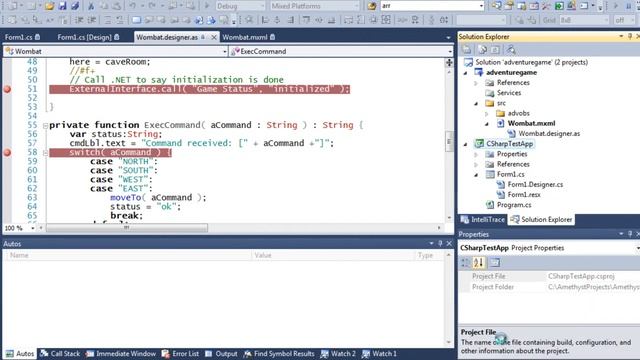This screenshot has height=360, width=640.
Task: Open the Call Stack tab
Action: pos(60,354)
